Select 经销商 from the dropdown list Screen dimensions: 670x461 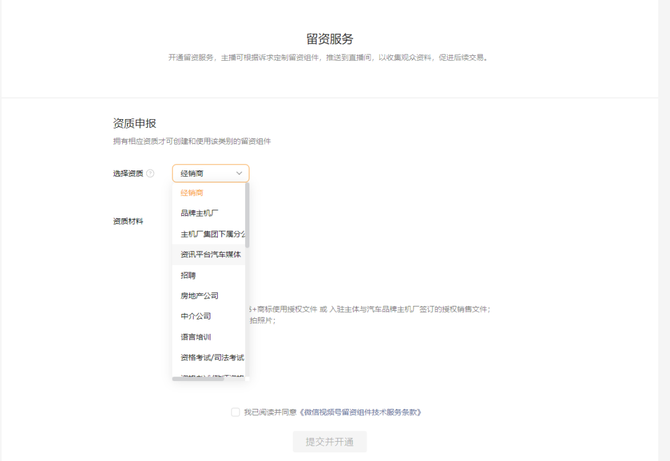[192, 193]
